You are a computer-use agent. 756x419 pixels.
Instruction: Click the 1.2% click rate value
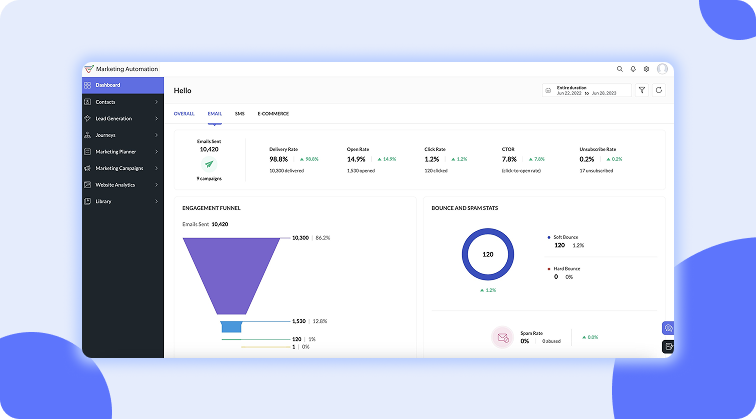(x=432, y=159)
